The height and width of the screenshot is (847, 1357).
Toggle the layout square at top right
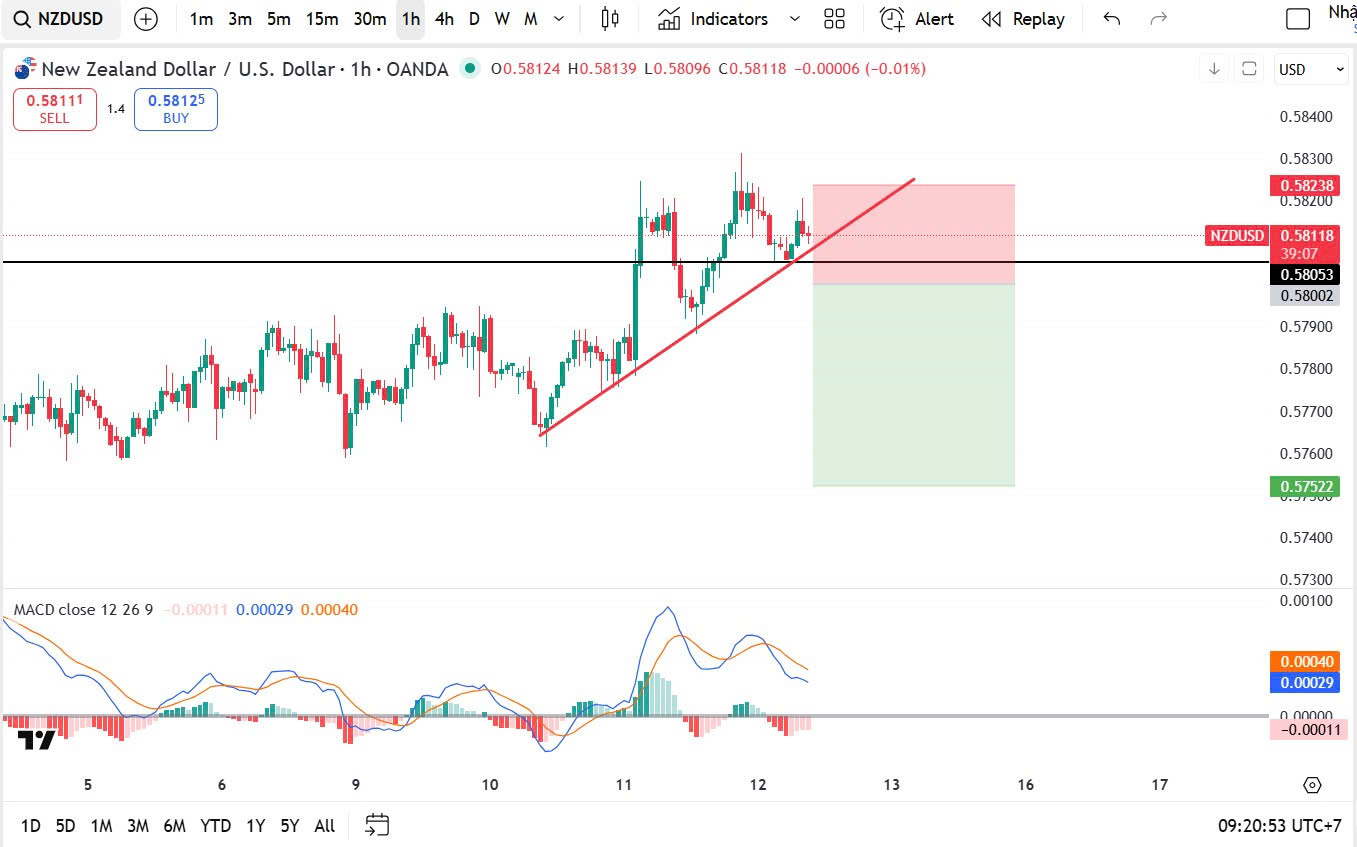tap(1297, 19)
